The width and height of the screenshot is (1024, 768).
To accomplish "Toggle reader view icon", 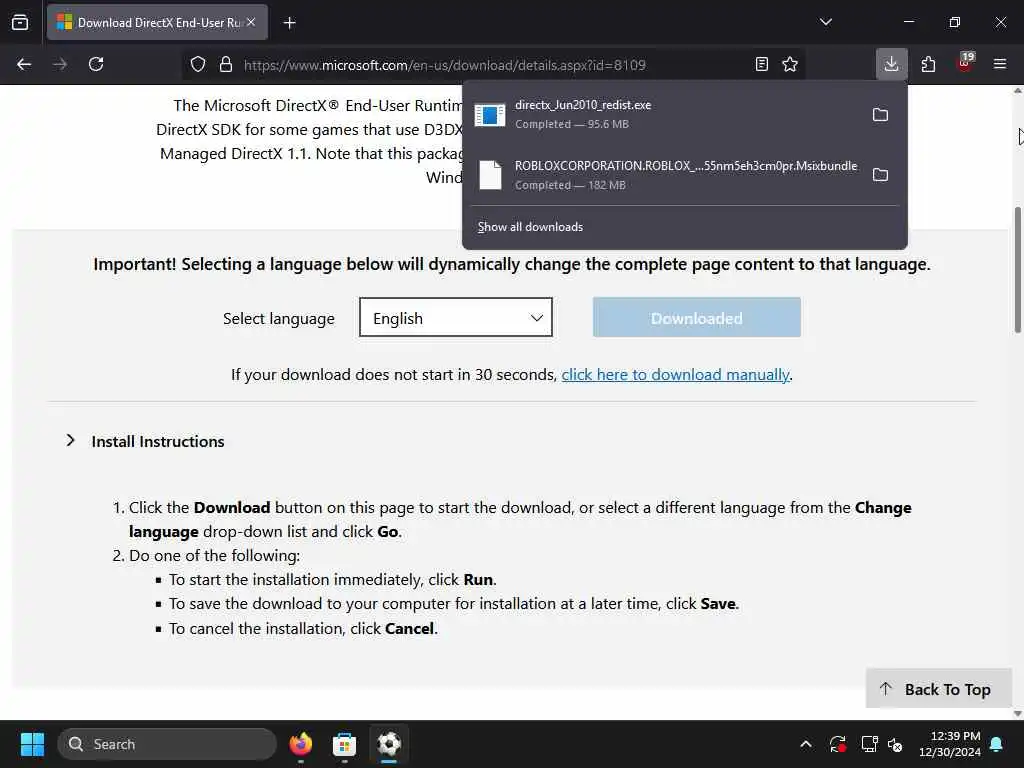I will (x=761, y=64).
